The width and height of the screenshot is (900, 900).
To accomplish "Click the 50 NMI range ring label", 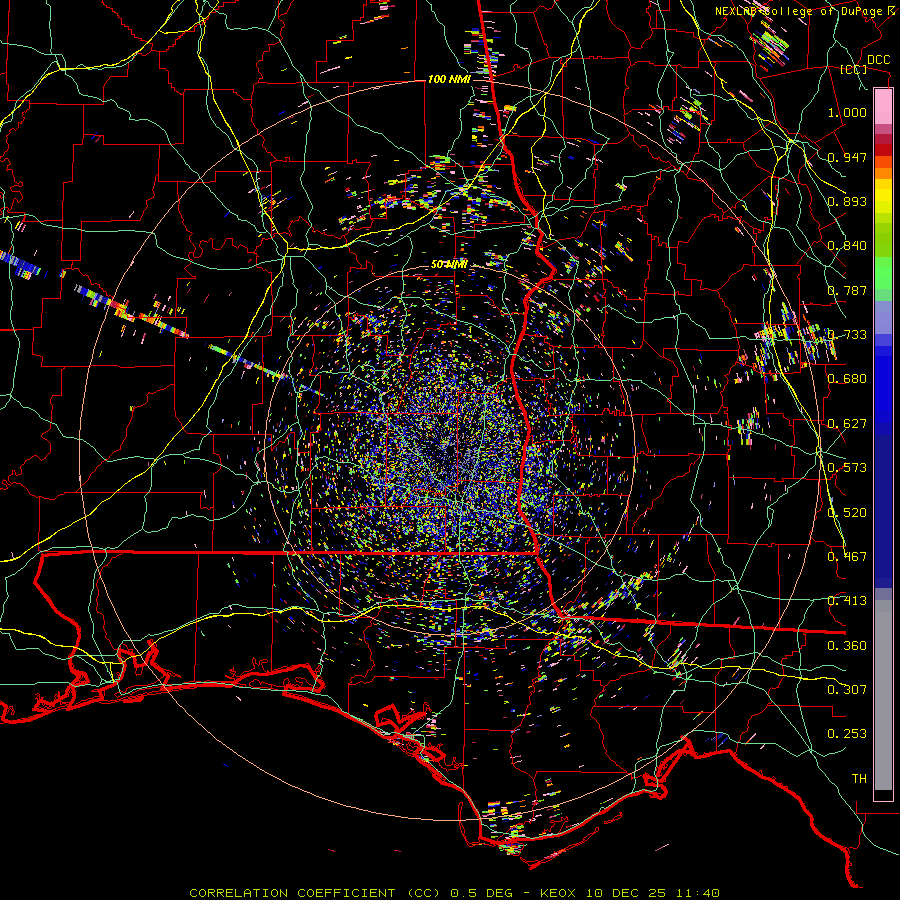I will point(449,265).
